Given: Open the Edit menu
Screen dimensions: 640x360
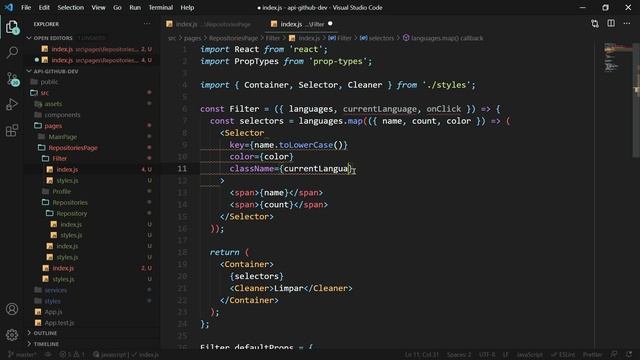Looking at the screenshot, I should coord(44,7).
